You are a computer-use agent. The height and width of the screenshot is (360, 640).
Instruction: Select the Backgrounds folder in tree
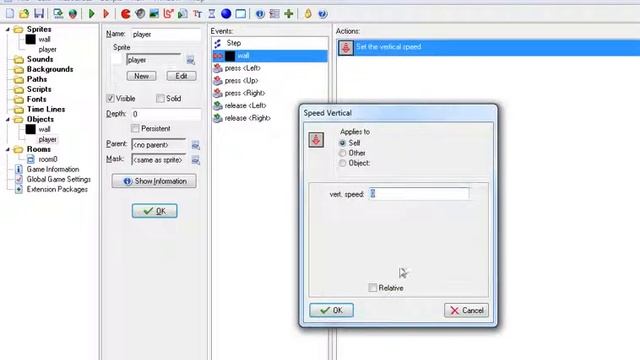pos(50,69)
